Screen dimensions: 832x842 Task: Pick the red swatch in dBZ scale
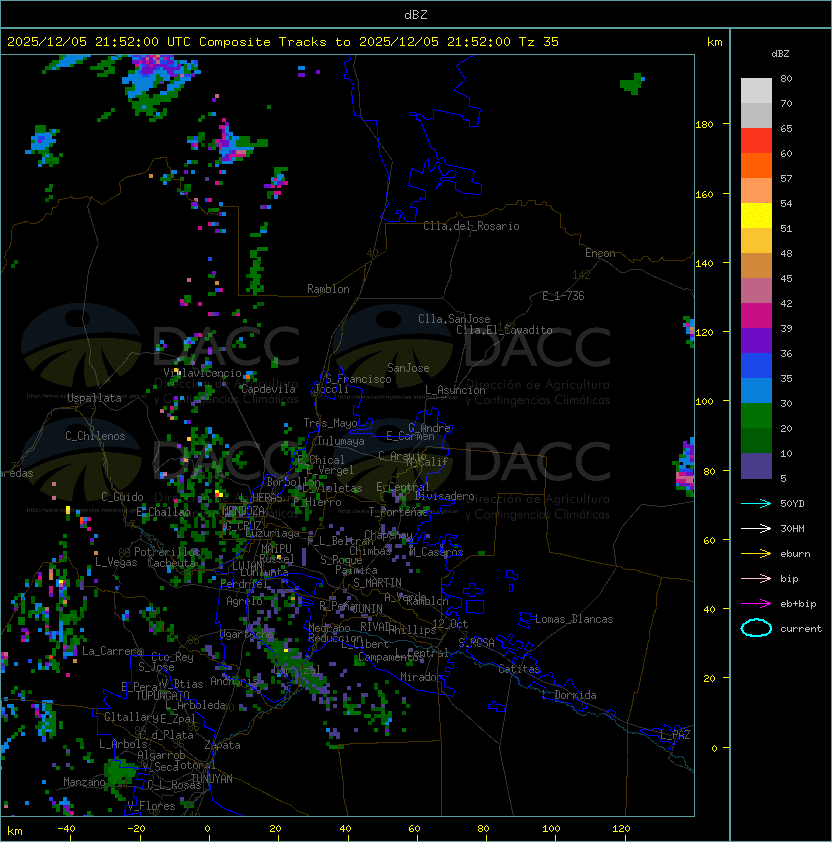756,141
